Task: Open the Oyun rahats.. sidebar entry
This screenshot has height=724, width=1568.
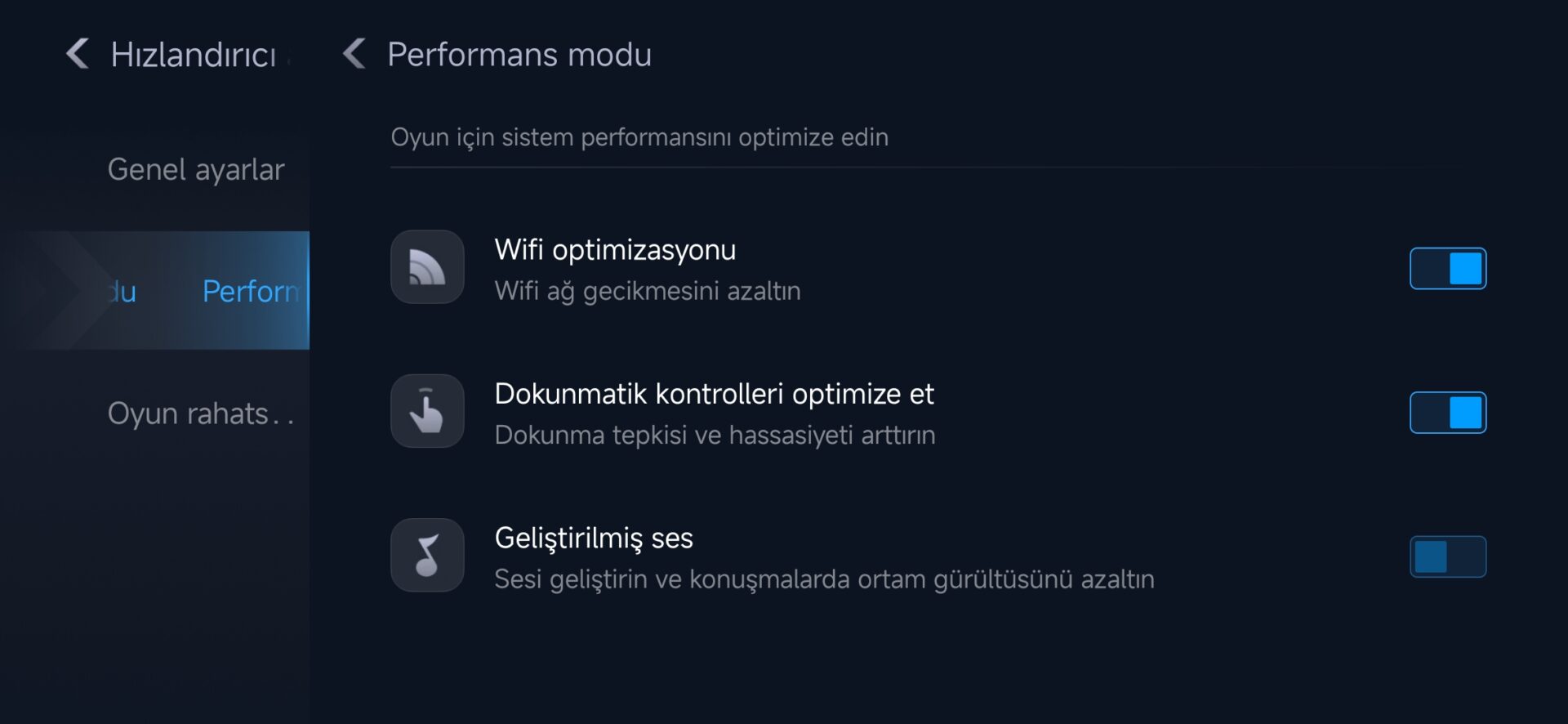Action: (x=200, y=413)
